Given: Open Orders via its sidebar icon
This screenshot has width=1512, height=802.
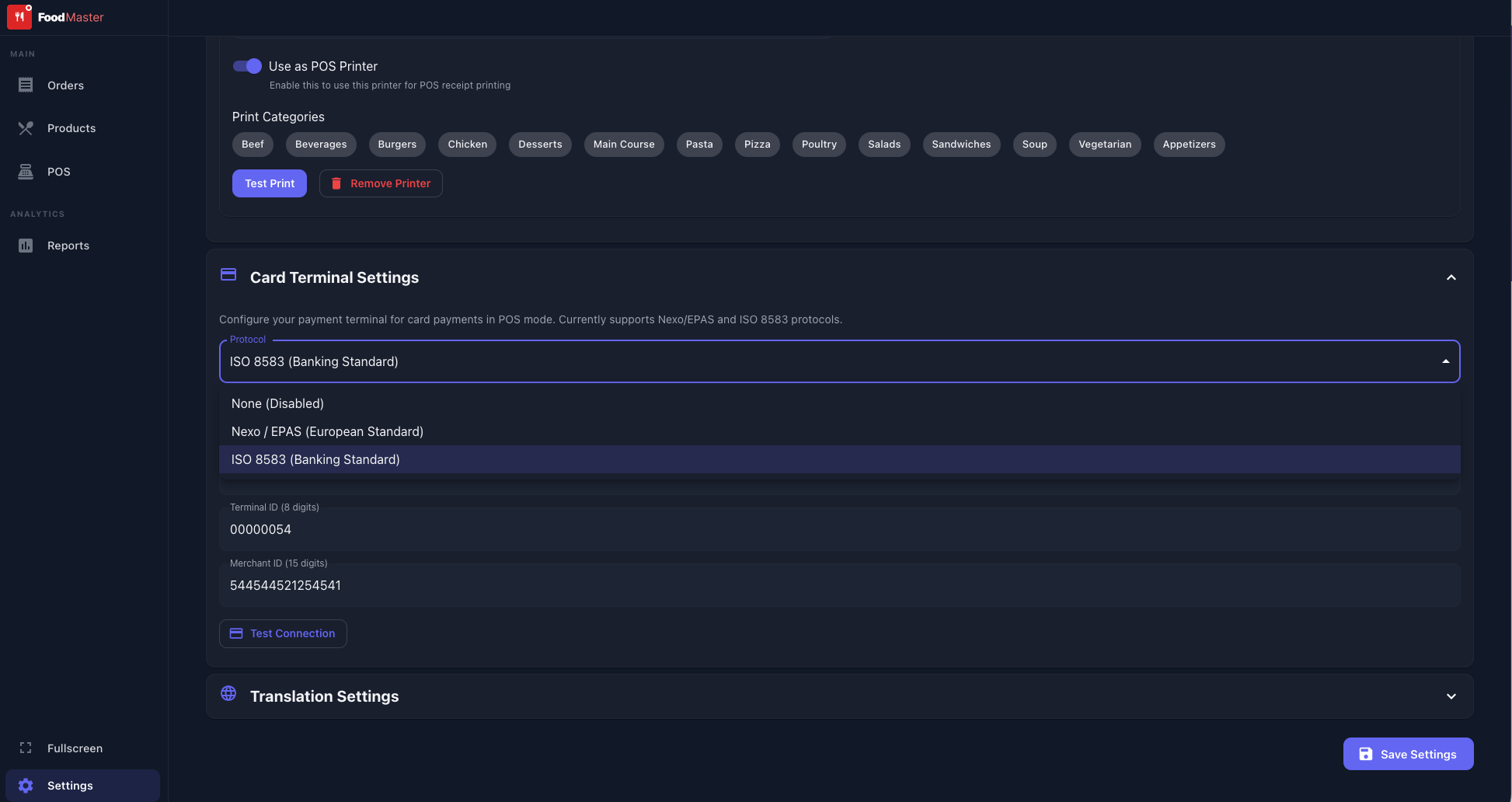Looking at the screenshot, I should [x=26, y=85].
